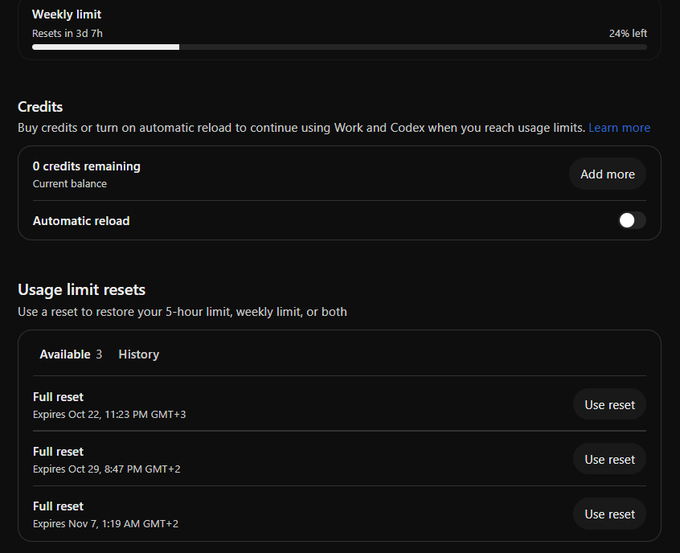Switch to the History tab
680x553 pixels.
coord(139,354)
